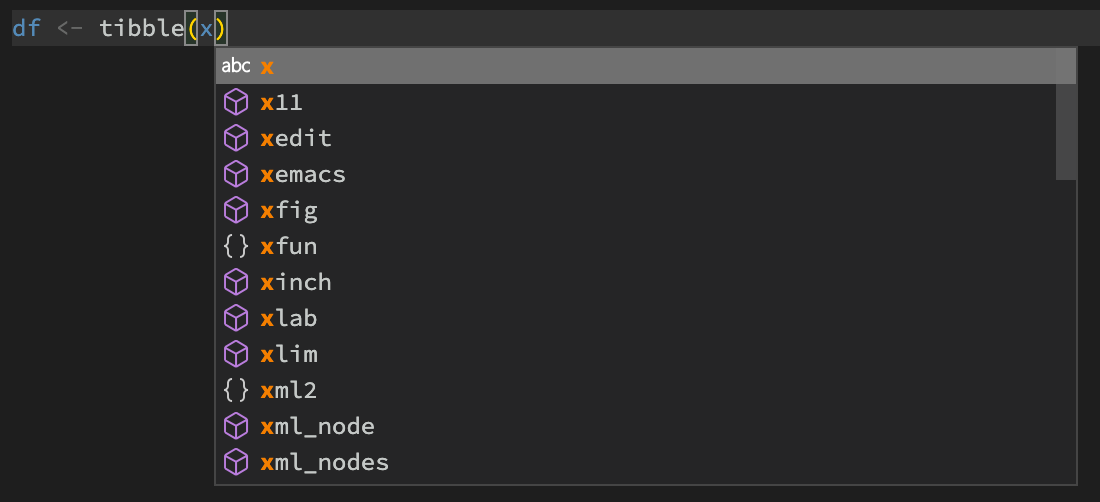Click the abc text icon beside x
Screen dimensions: 1100x502
click(x=236, y=66)
